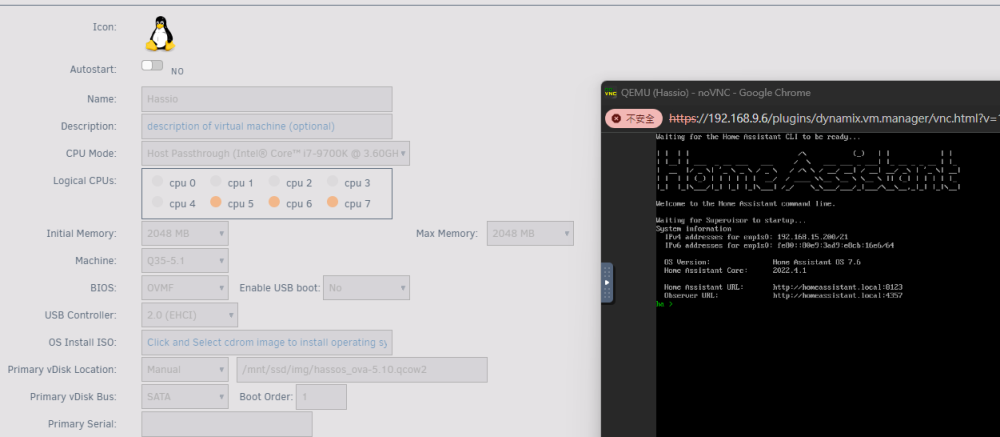Click the Logical CPUs label

(85, 181)
